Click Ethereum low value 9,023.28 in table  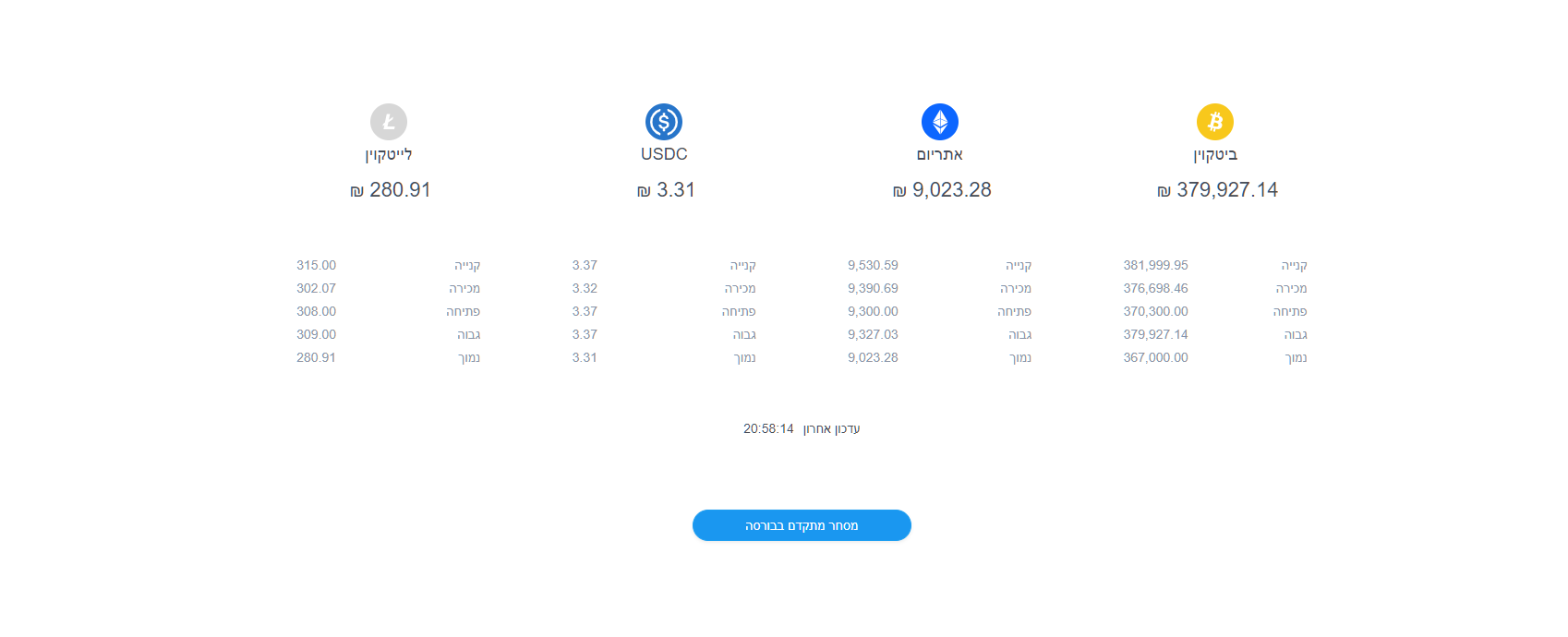[873, 357]
